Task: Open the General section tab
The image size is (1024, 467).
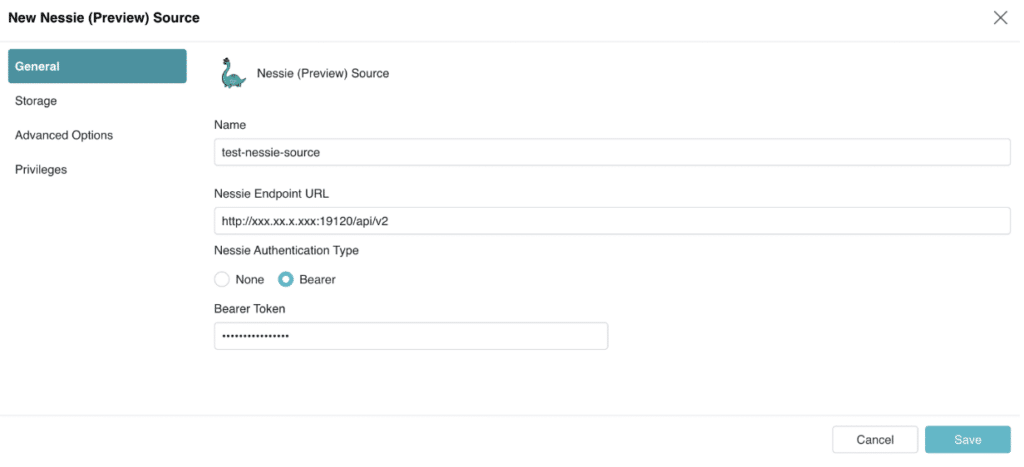Action: pos(97,66)
